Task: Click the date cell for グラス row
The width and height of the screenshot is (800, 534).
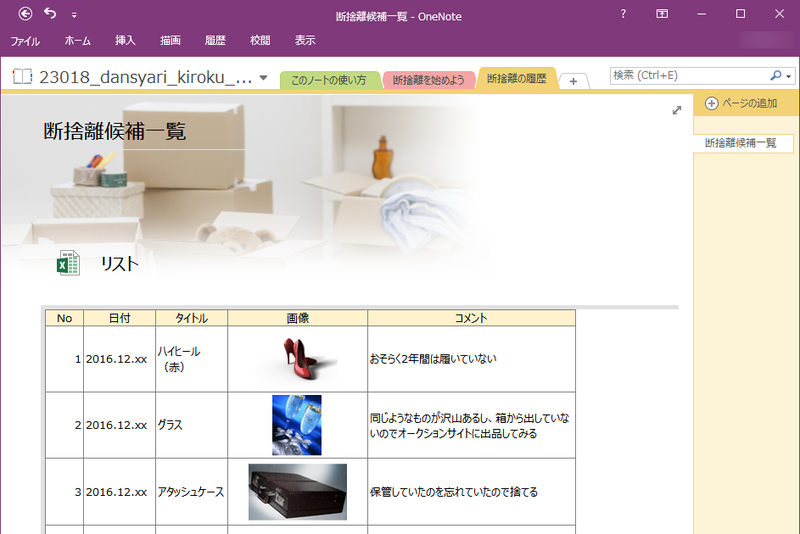Action: tap(119, 425)
